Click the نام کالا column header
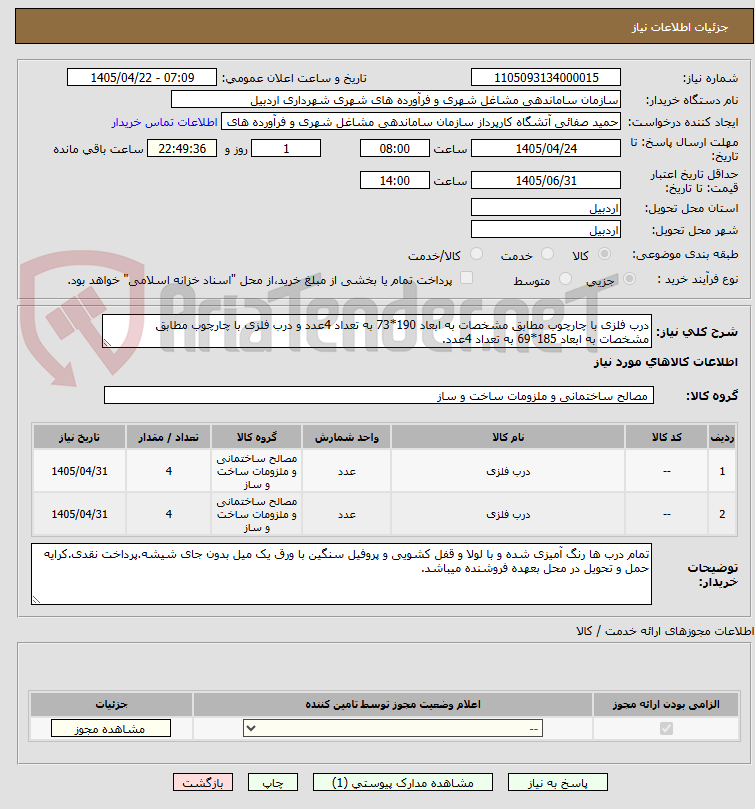 point(508,438)
